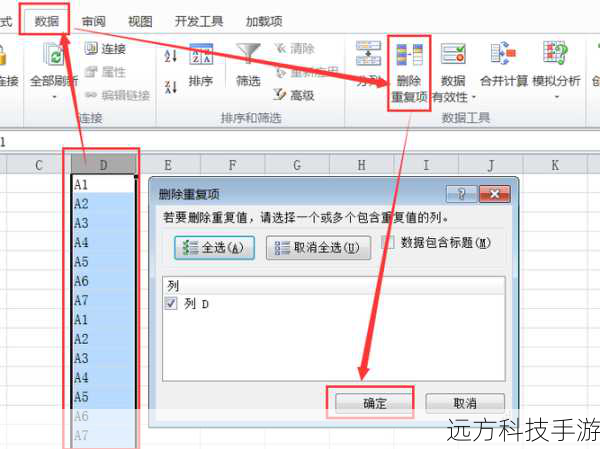Toggle the 筛选 filter funnel
Image resolution: width=600 pixels, height=449 pixels.
click(x=248, y=65)
